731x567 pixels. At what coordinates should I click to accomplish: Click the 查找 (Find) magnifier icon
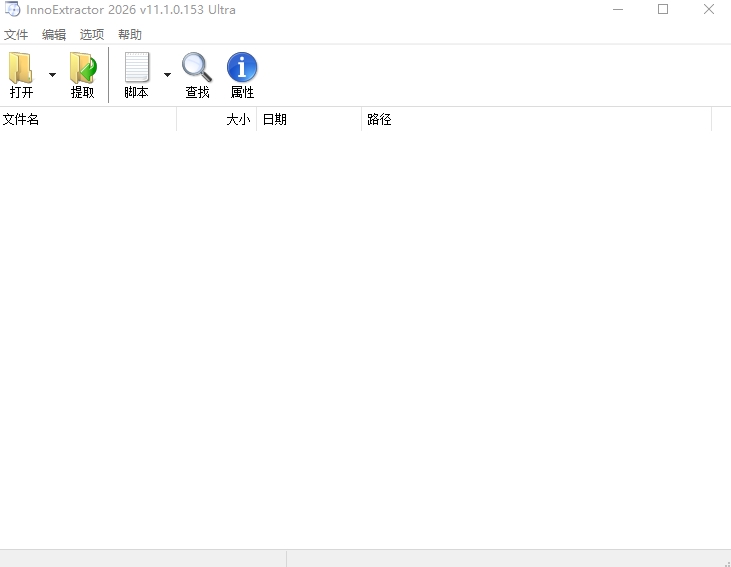pos(197,68)
